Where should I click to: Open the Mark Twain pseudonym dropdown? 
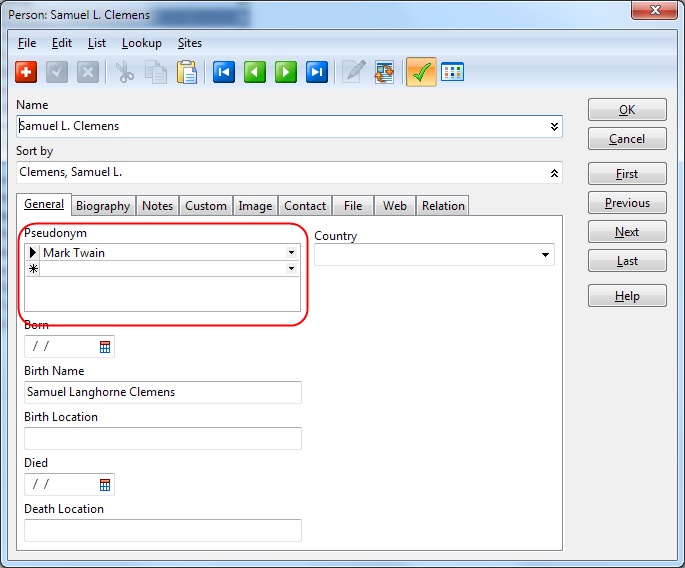[x=291, y=253]
